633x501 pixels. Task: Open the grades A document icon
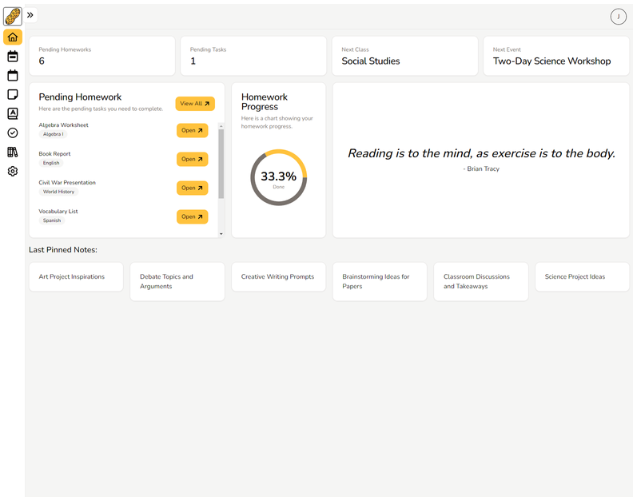tap(13, 114)
